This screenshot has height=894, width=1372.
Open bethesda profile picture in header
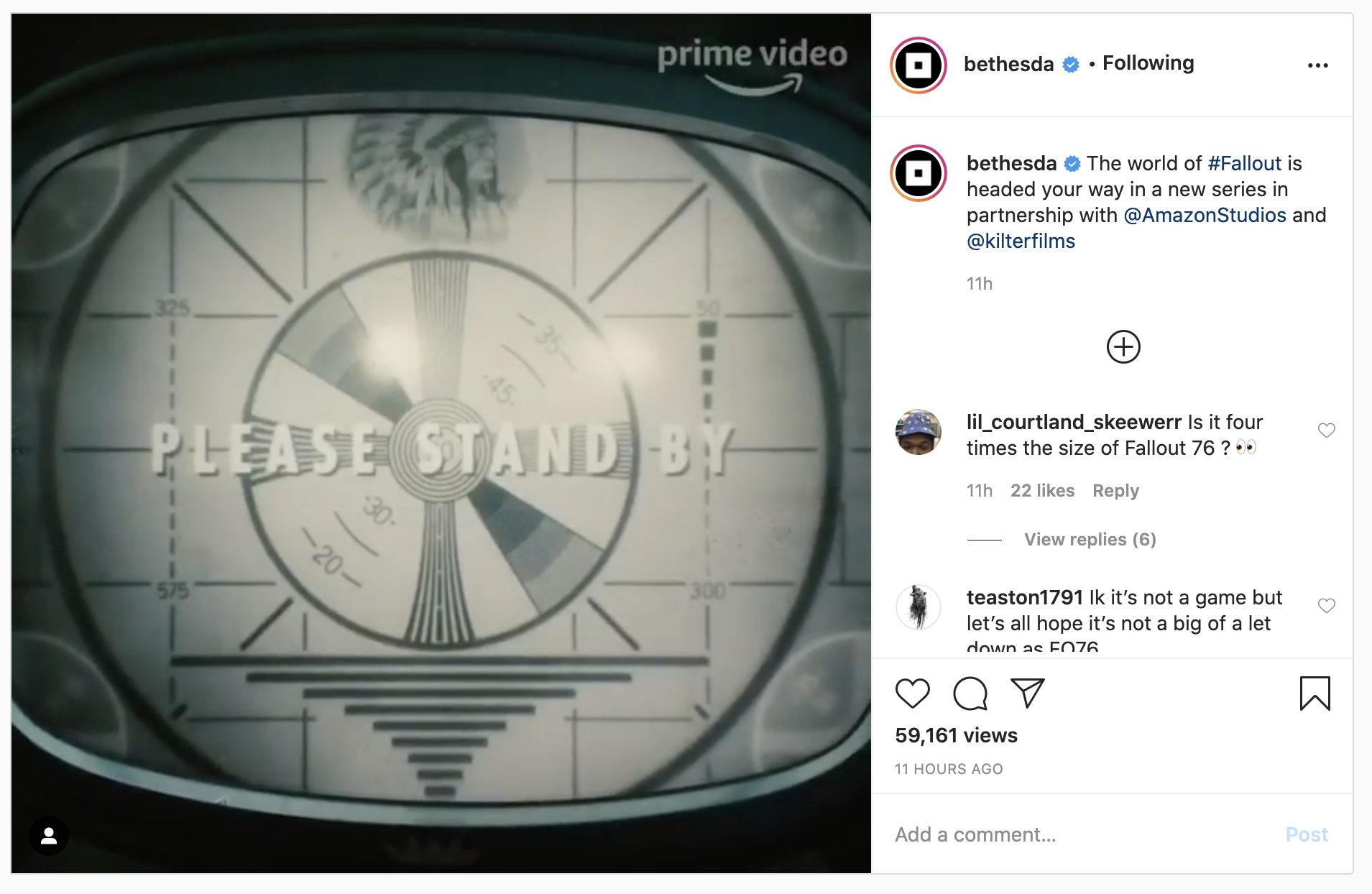tap(918, 65)
